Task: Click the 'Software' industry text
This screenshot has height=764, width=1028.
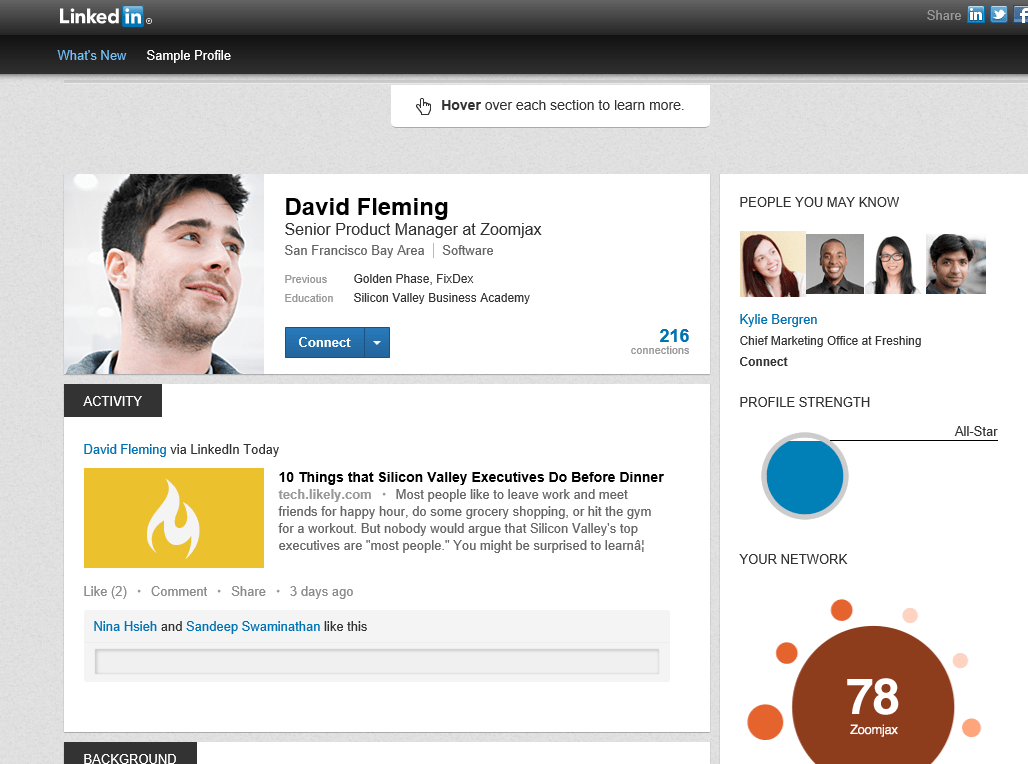Action: [467, 251]
